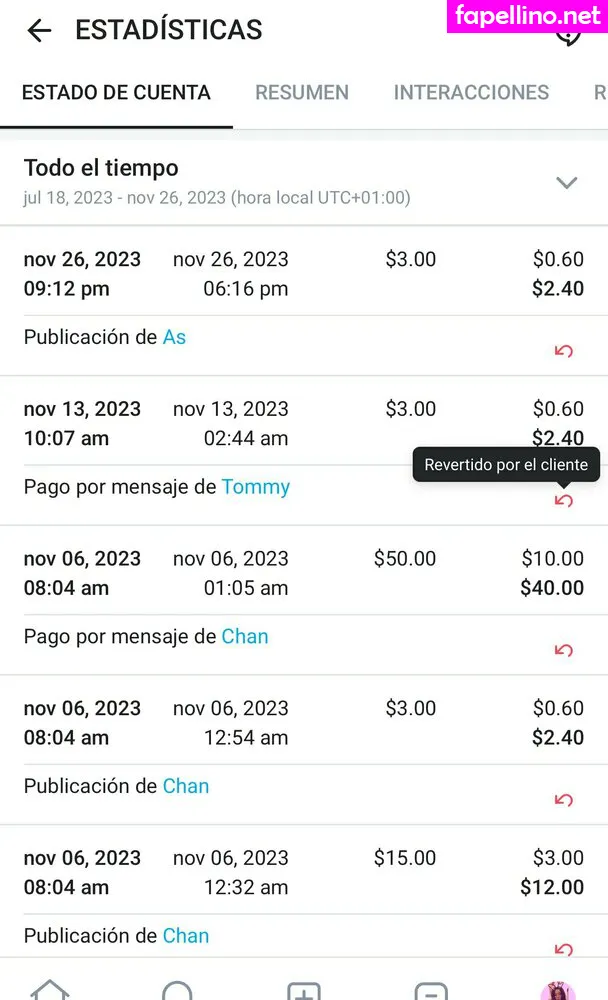Open the Home icon in bottom navigation

tap(50, 989)
